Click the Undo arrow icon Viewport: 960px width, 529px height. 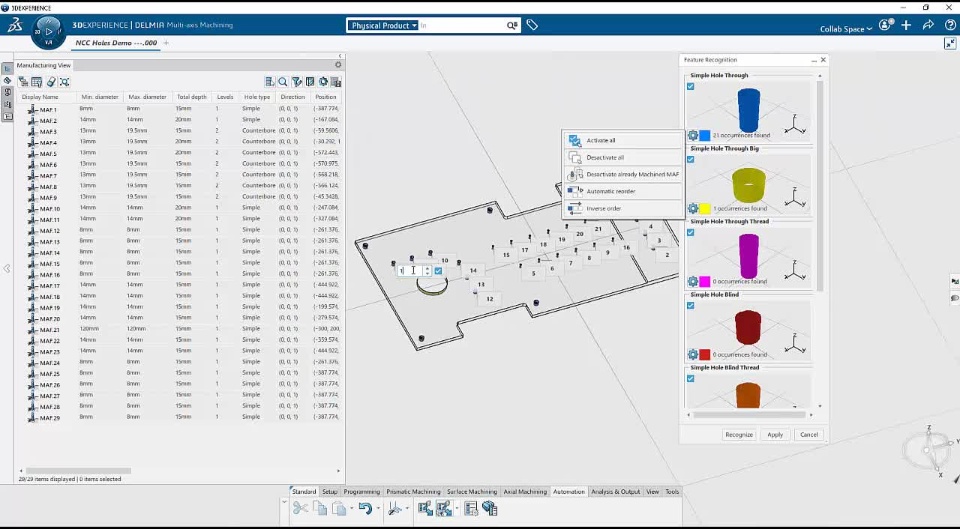click(365, 508)
